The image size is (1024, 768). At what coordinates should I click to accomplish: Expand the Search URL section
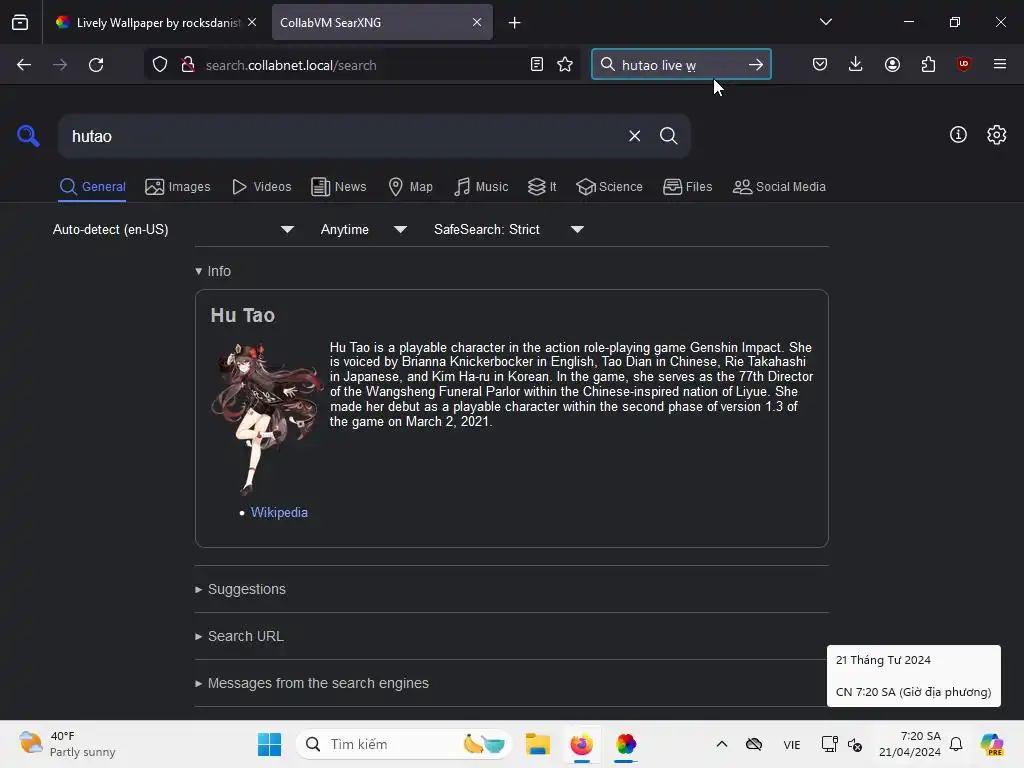tap(239, 636)
